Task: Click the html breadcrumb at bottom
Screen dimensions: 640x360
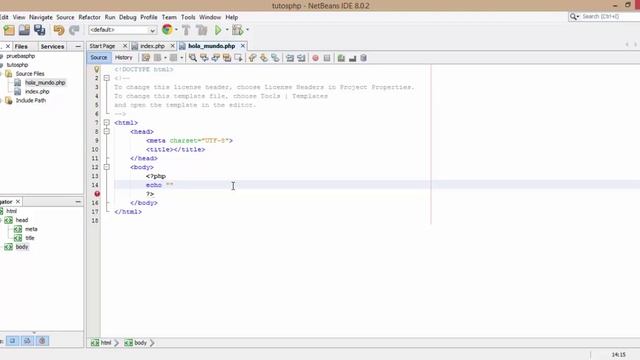Action: tap(105, 343)
